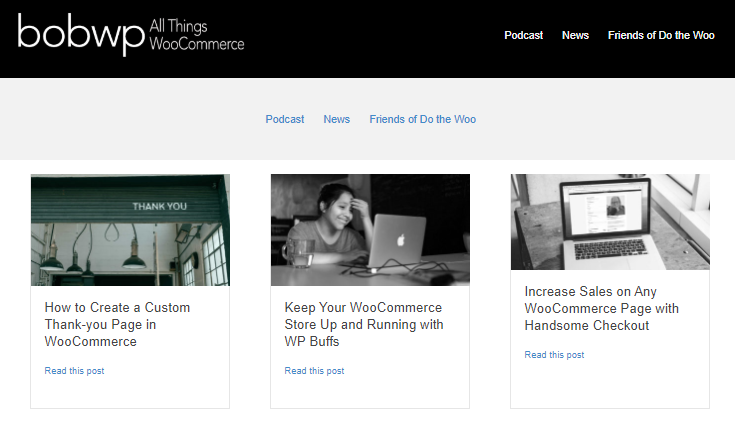735x433 pixels.
Task: Click the blue Friends of Do the Woo link
Action: click(x=422, y=119)
